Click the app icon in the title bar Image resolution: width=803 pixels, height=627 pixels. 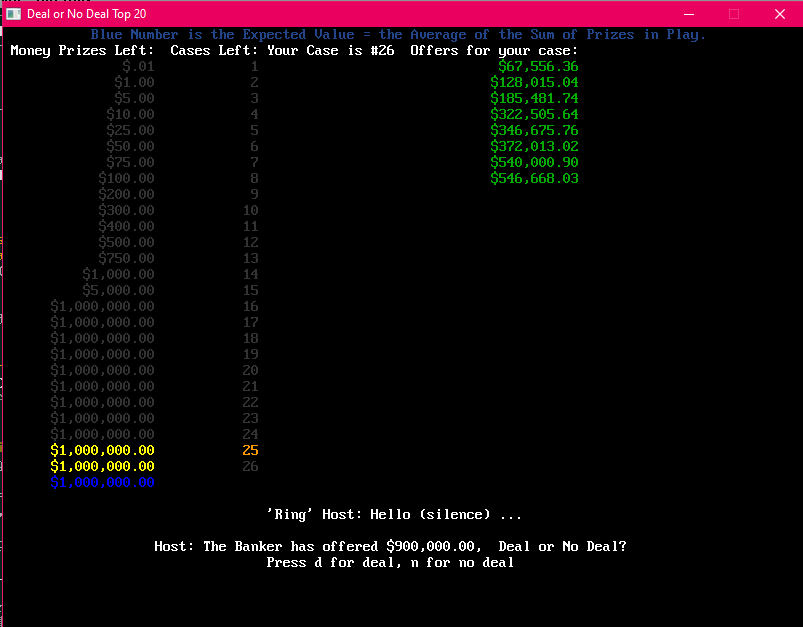click(14, 14)
